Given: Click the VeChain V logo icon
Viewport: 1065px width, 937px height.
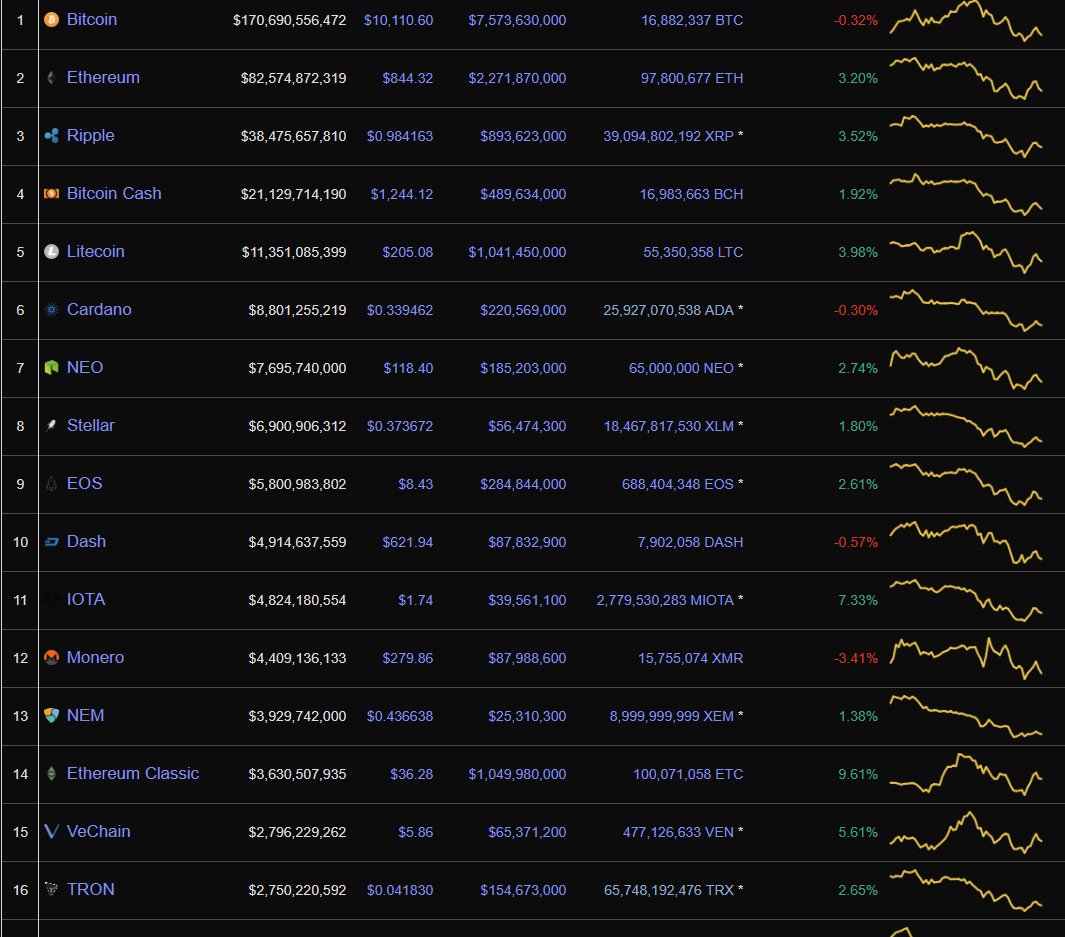Looking at the screenshot, I should pos(52,832).
